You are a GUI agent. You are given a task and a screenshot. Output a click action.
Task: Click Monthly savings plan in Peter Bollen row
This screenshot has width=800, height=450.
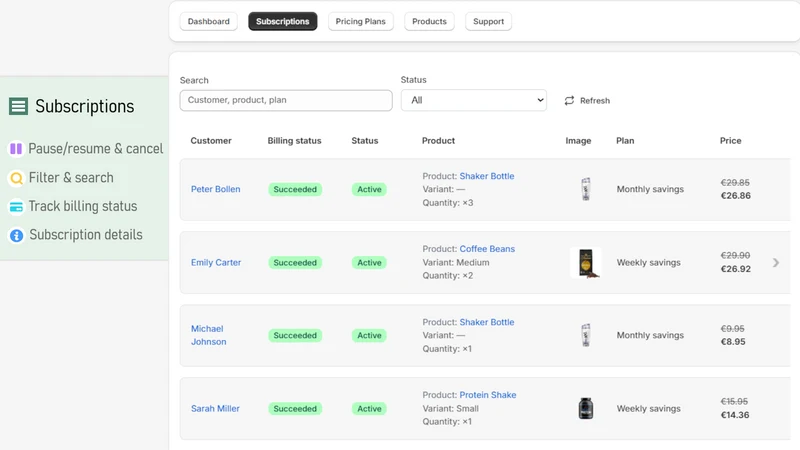pos(650,189)
